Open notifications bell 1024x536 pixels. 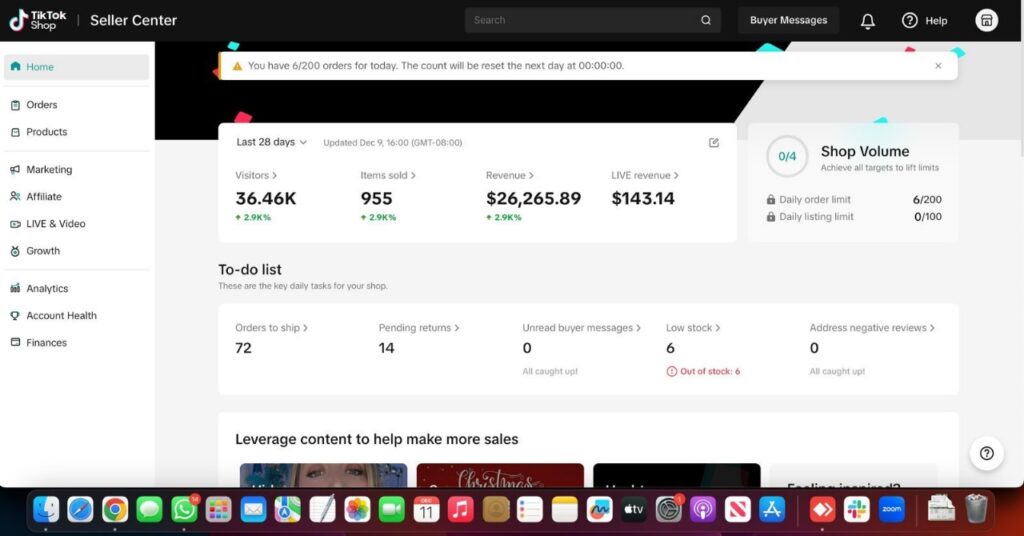(867, 21)
